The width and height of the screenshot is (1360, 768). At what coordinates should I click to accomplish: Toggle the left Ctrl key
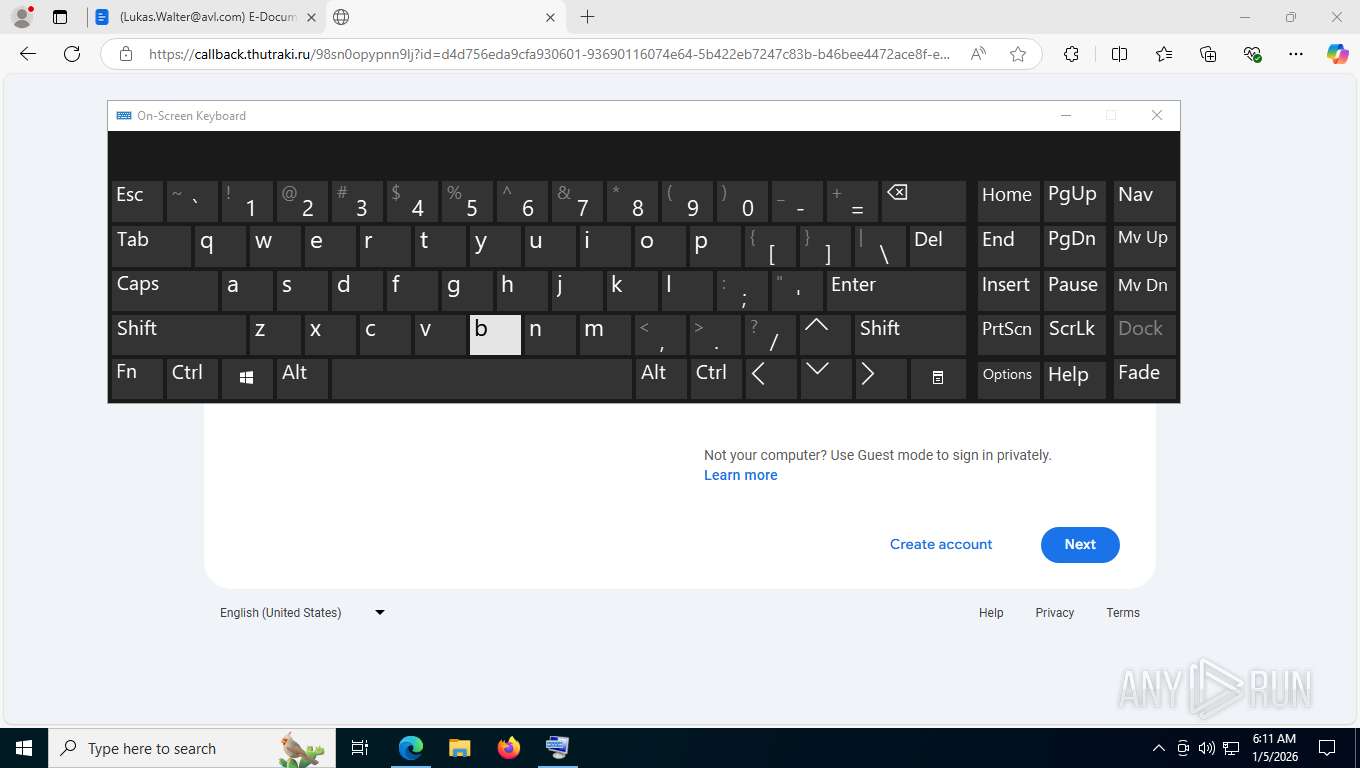point(192,378)
